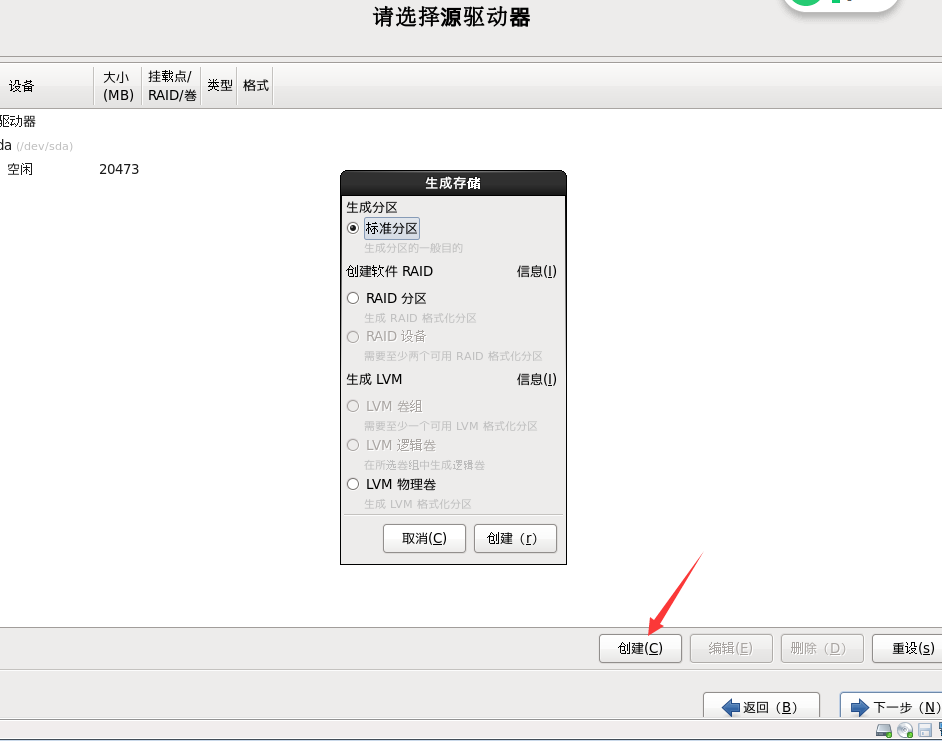Click the 生成存储 dialog title bar
Screen dimensions: 942x741
tap(453, 183)
